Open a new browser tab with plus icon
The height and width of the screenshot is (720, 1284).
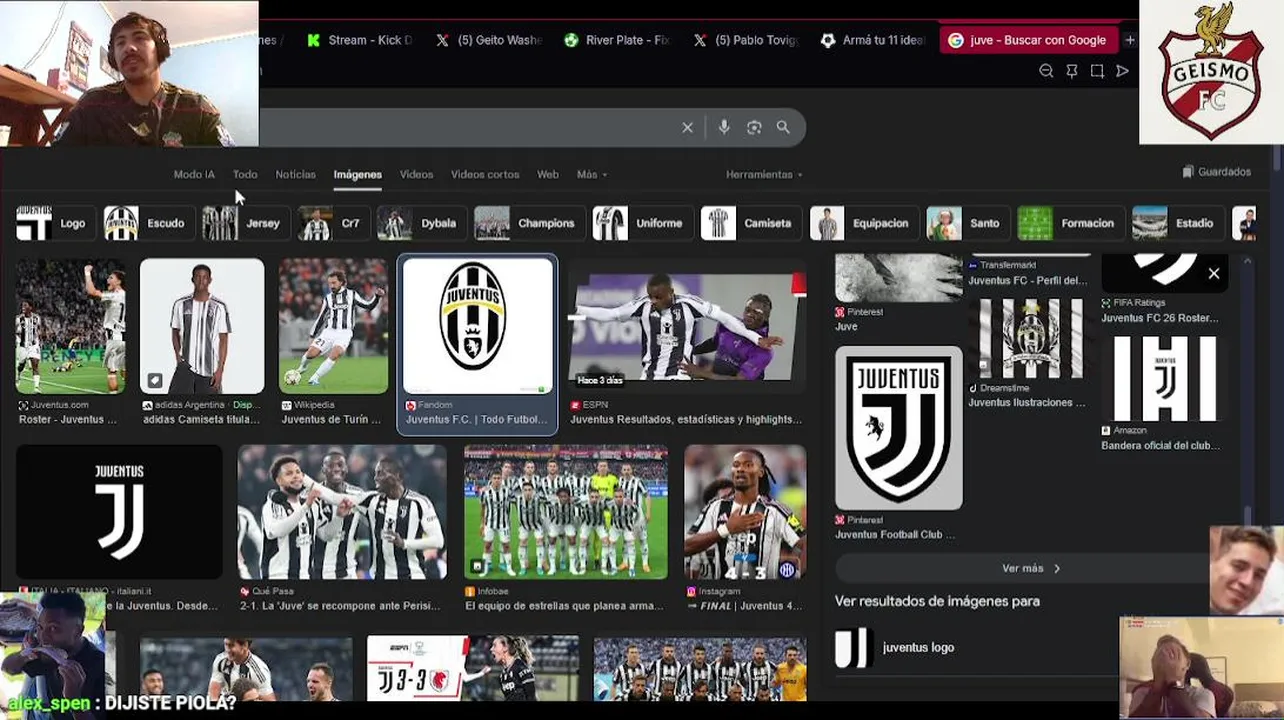click(x=1130, y=40)
